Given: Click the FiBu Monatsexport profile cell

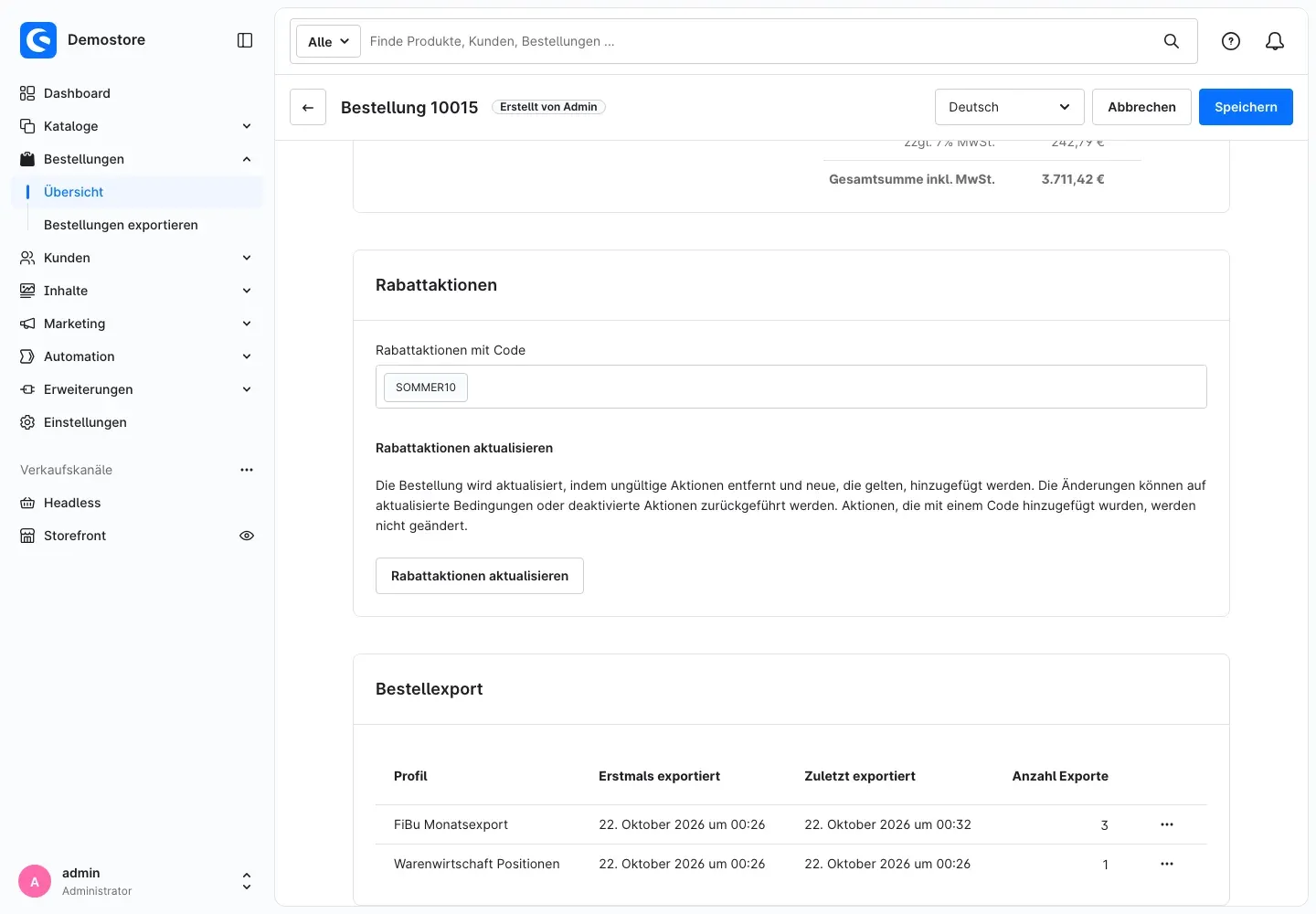Looking at the screenshot, I should tap(451, 824).
